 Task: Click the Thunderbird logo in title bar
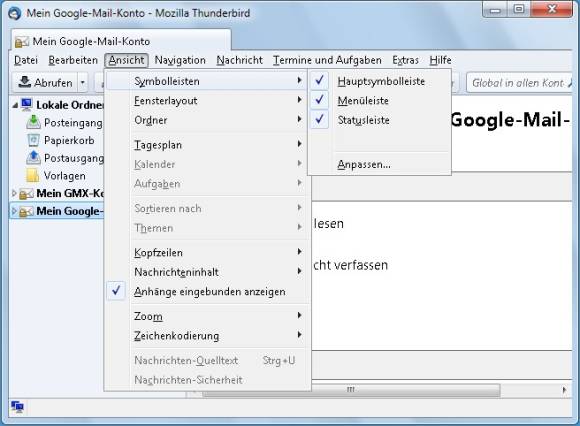[x=14, y=13]
